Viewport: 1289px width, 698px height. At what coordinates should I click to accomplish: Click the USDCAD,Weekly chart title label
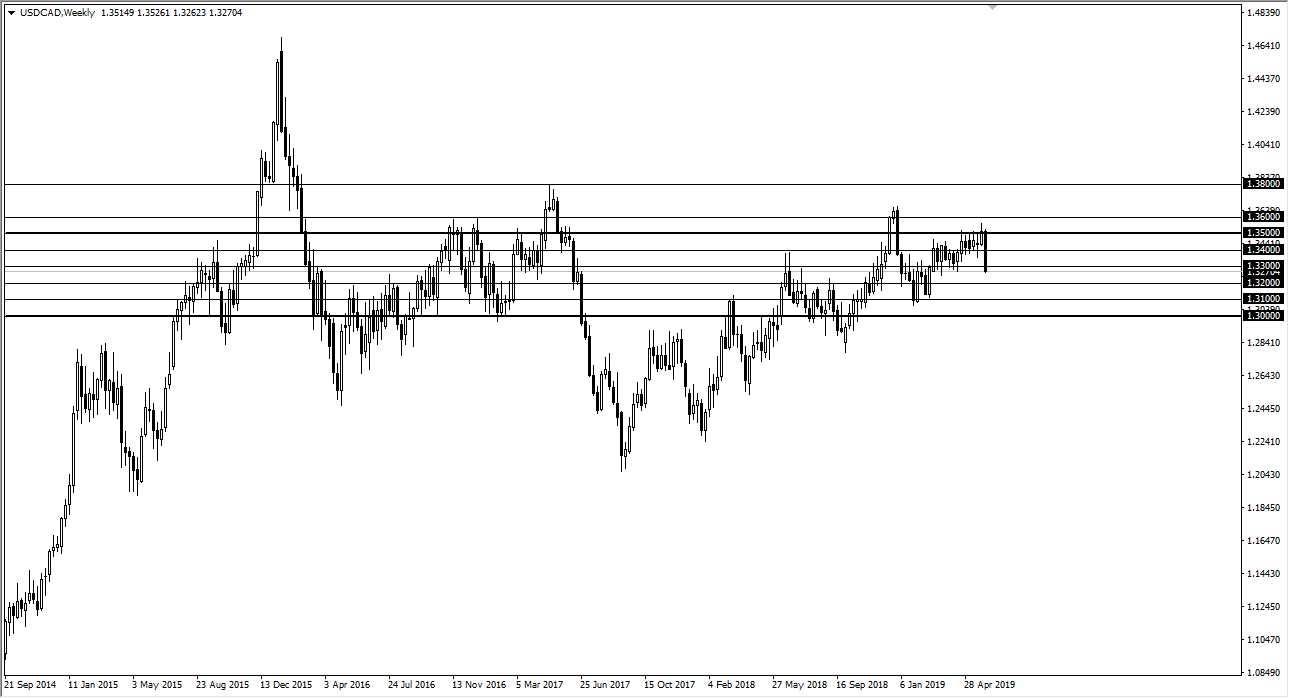[x=55, y=13]
